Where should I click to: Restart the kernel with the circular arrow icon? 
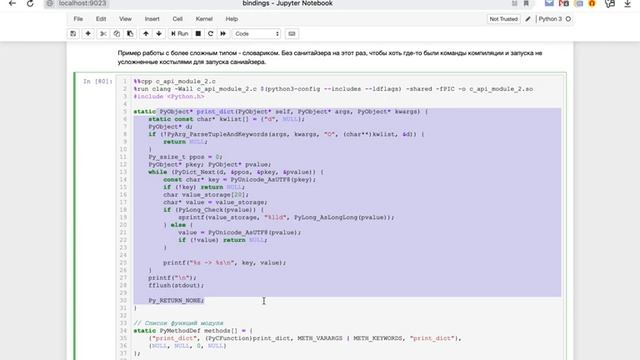coord(210,33)
